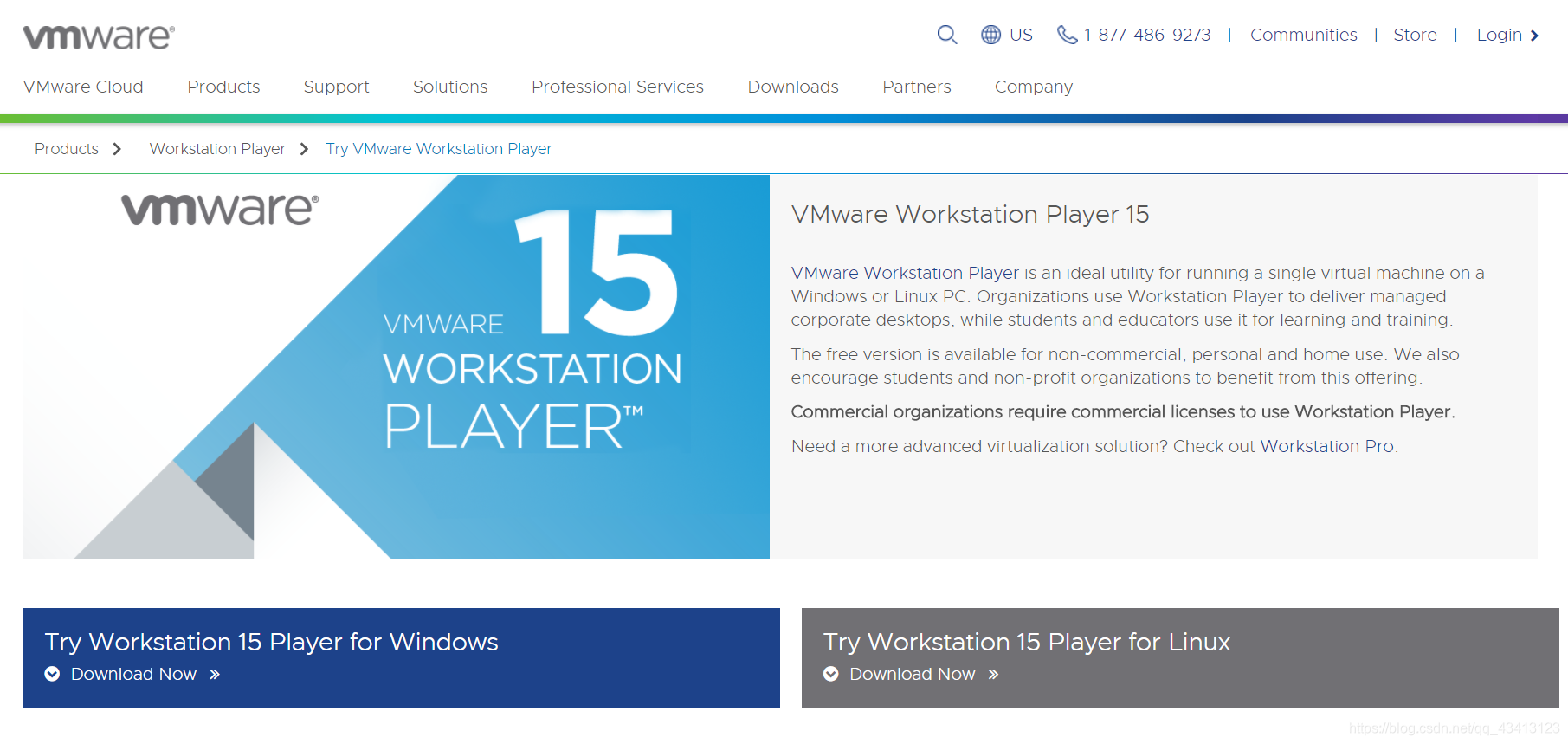Click Download Now for Linux
1568x744 pixels.
(912, 674)
